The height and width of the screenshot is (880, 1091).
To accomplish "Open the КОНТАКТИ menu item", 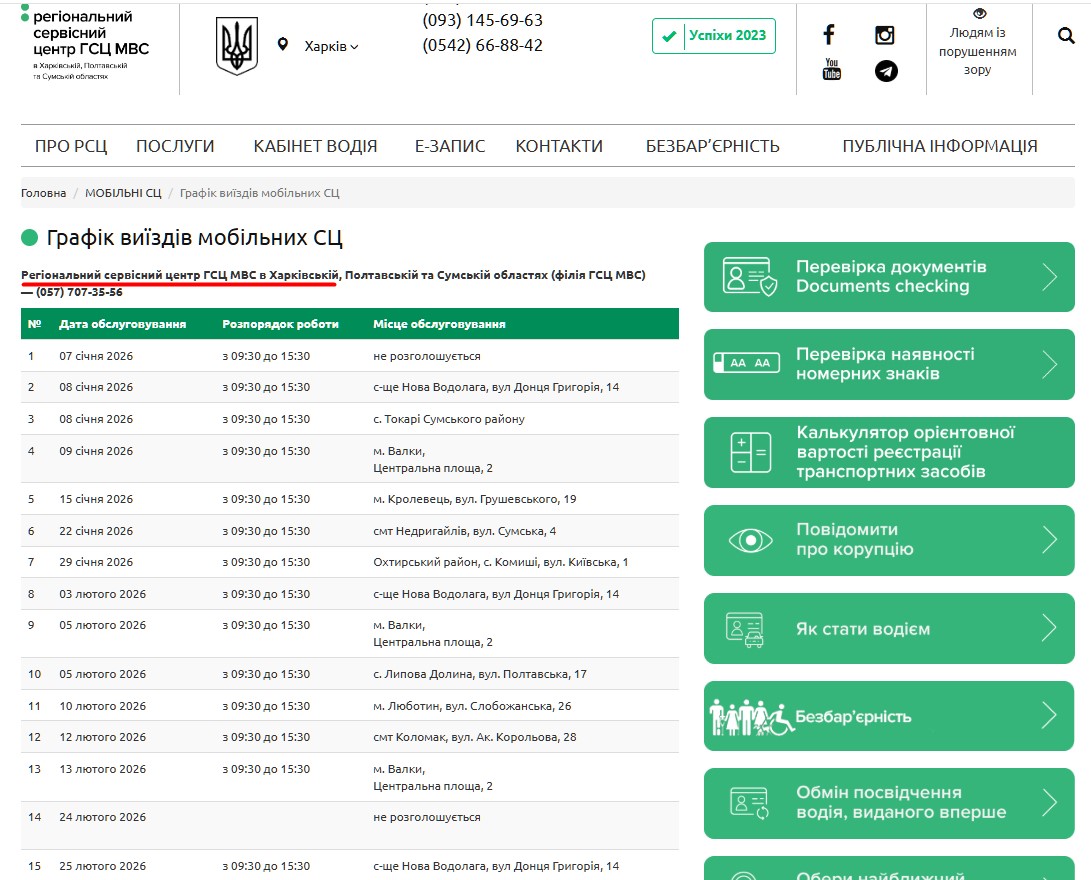I will 559,146.
